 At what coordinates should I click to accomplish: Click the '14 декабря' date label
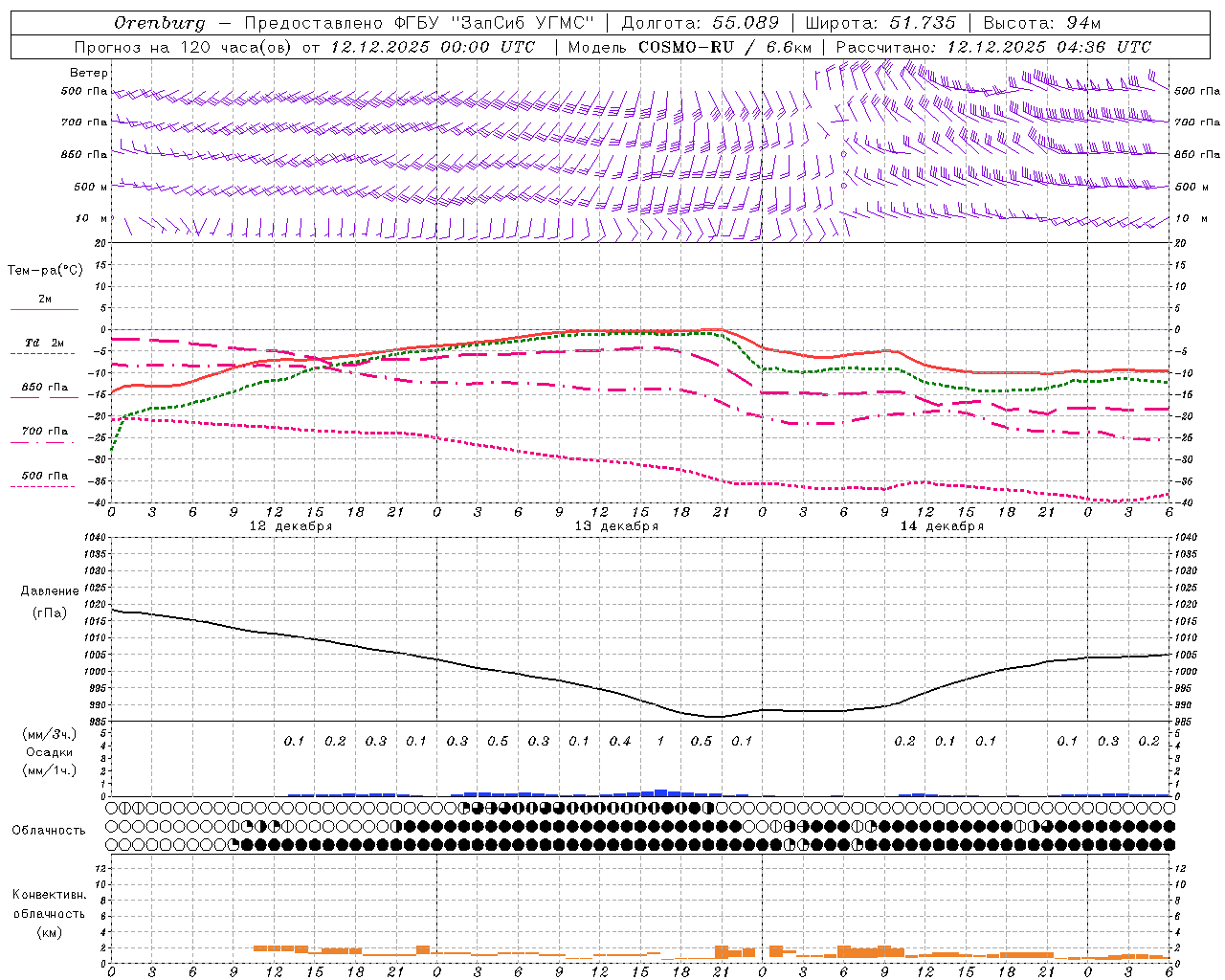[942, 526]
